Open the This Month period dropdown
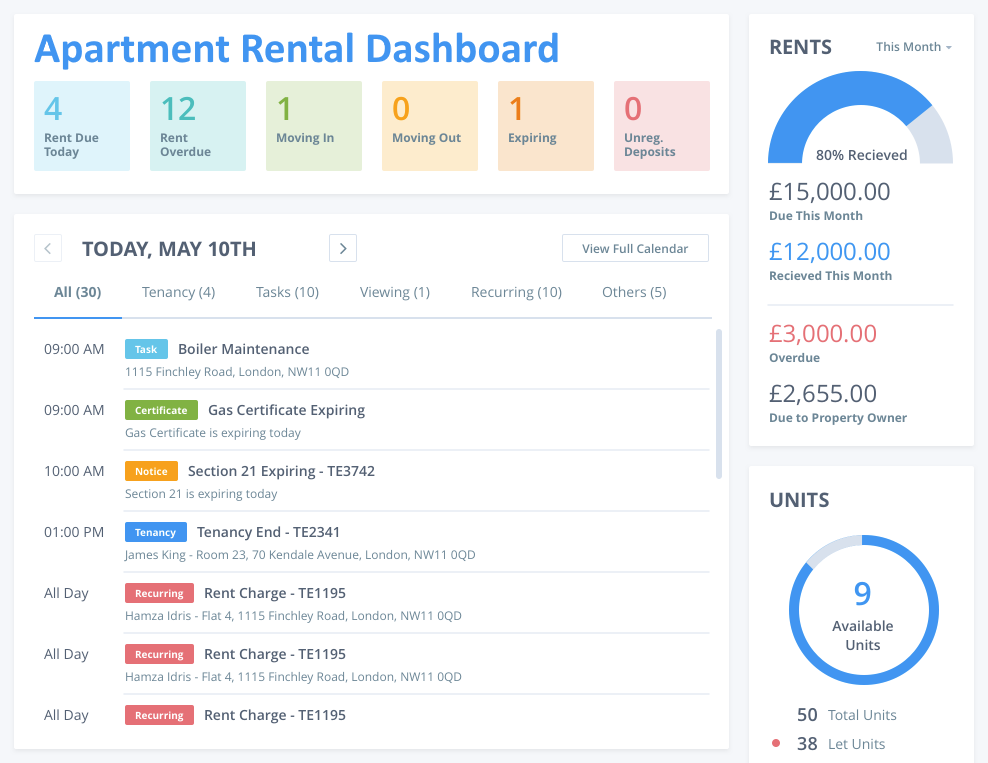The width and height of the screenshot is (988, 763). [914, 47]
